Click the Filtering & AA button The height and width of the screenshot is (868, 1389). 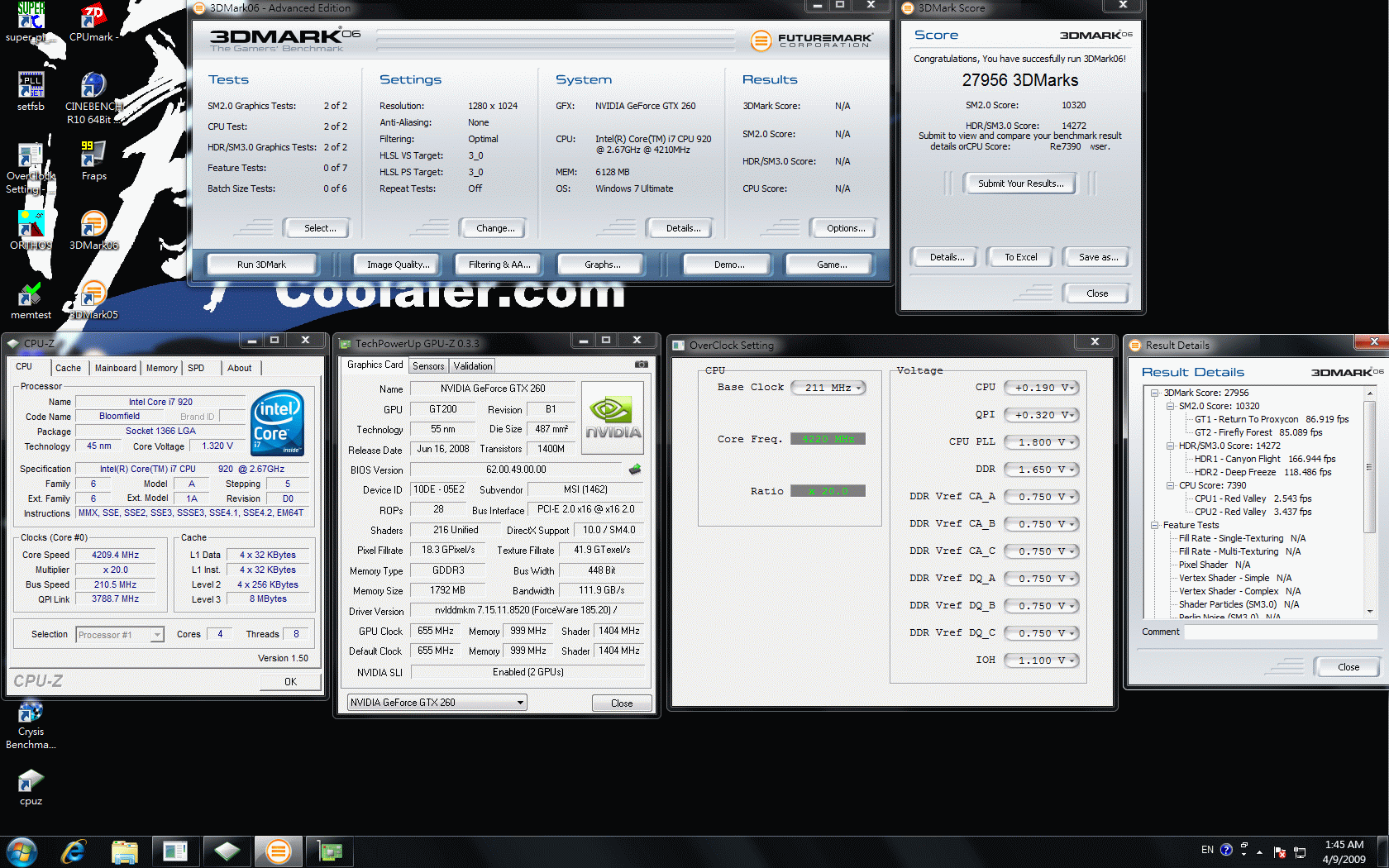pos(499,265)
